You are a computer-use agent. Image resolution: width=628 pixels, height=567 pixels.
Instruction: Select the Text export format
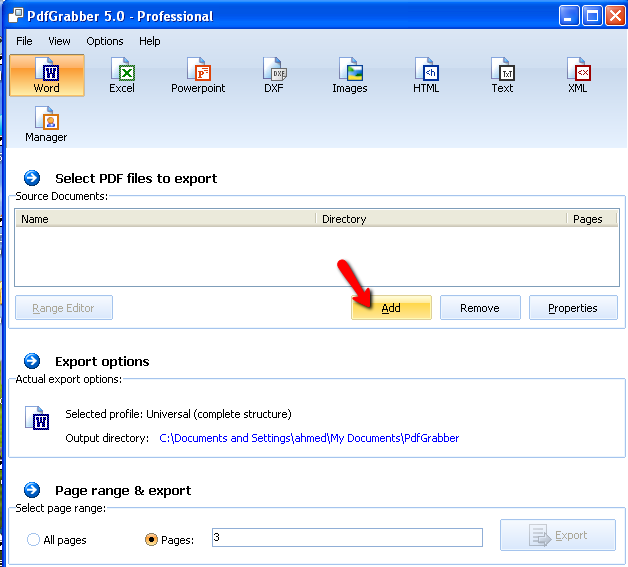[502, 75]
